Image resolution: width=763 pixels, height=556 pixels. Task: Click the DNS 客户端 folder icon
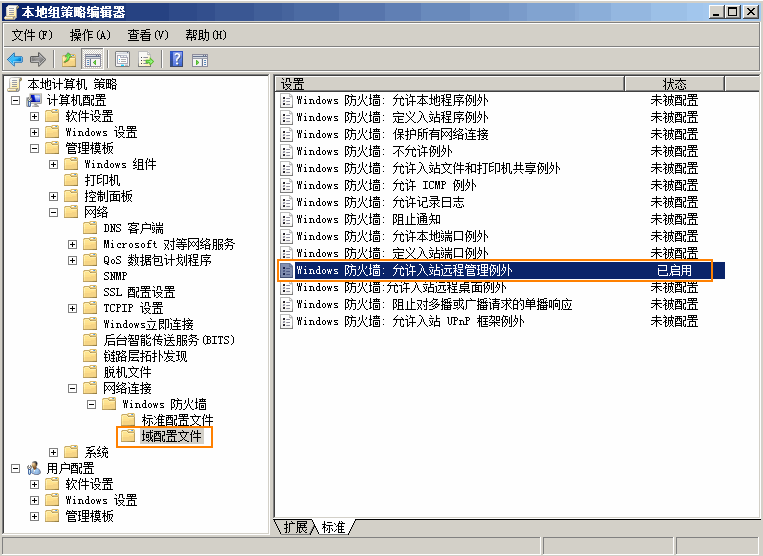[90, 228]
